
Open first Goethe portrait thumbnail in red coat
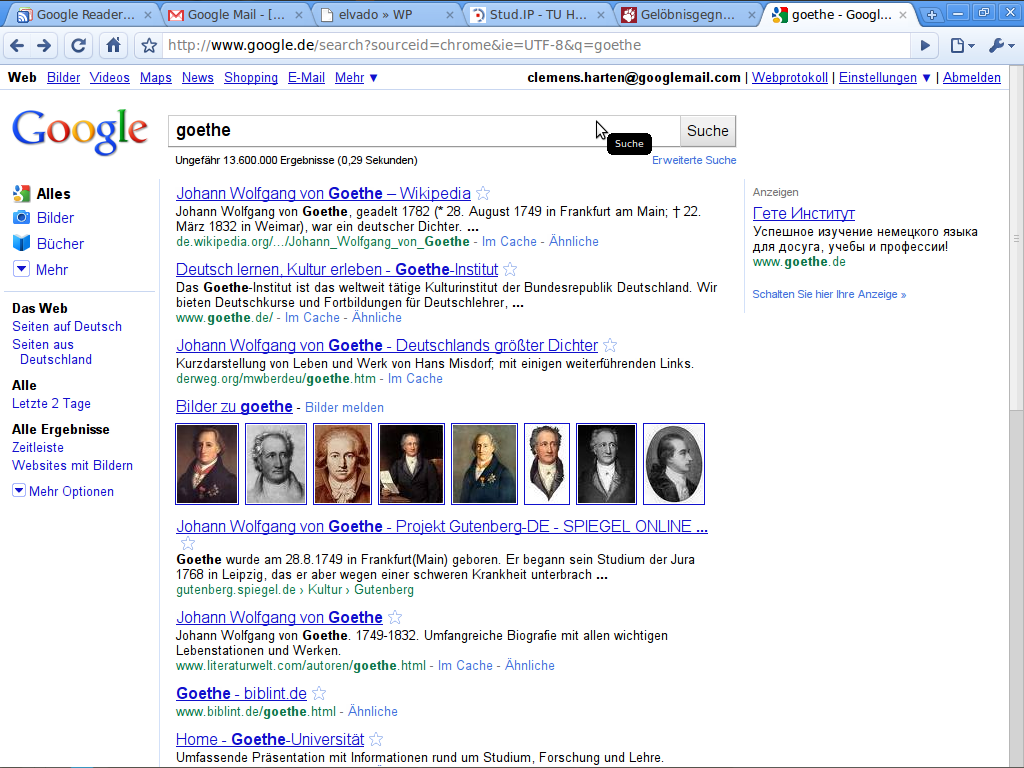click(x=207, y=464)
